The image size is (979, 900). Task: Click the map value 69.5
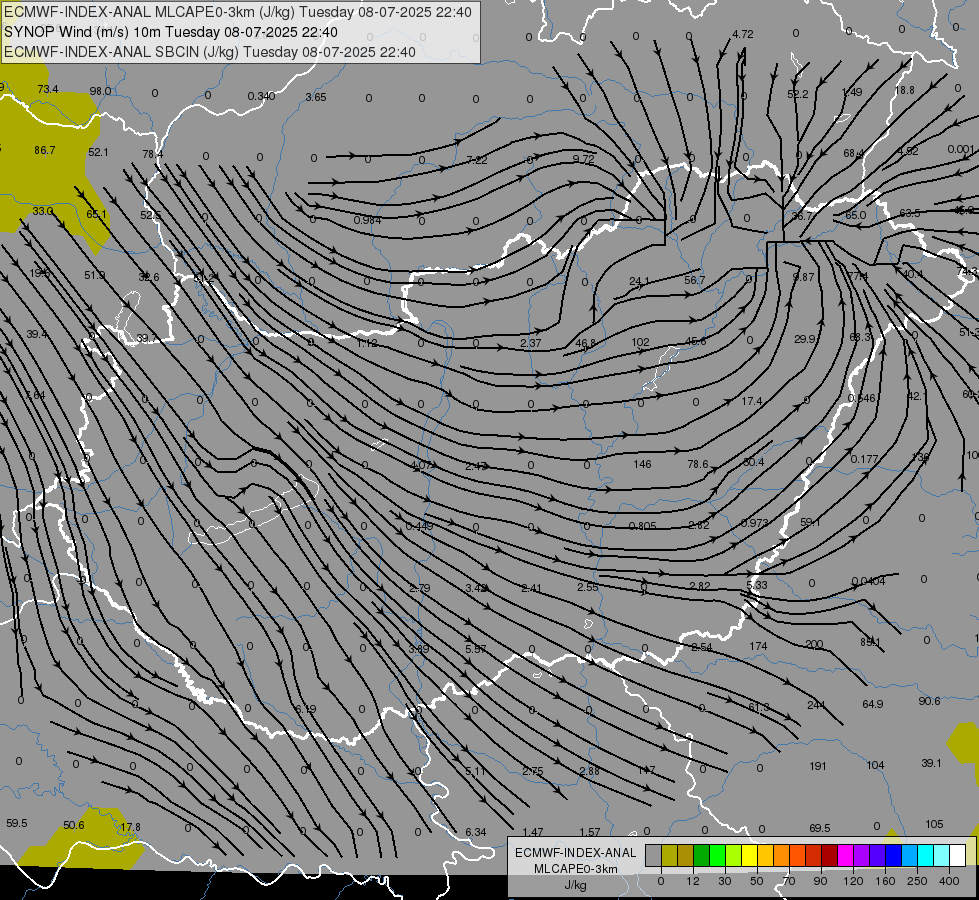click(x=819, y=828)
